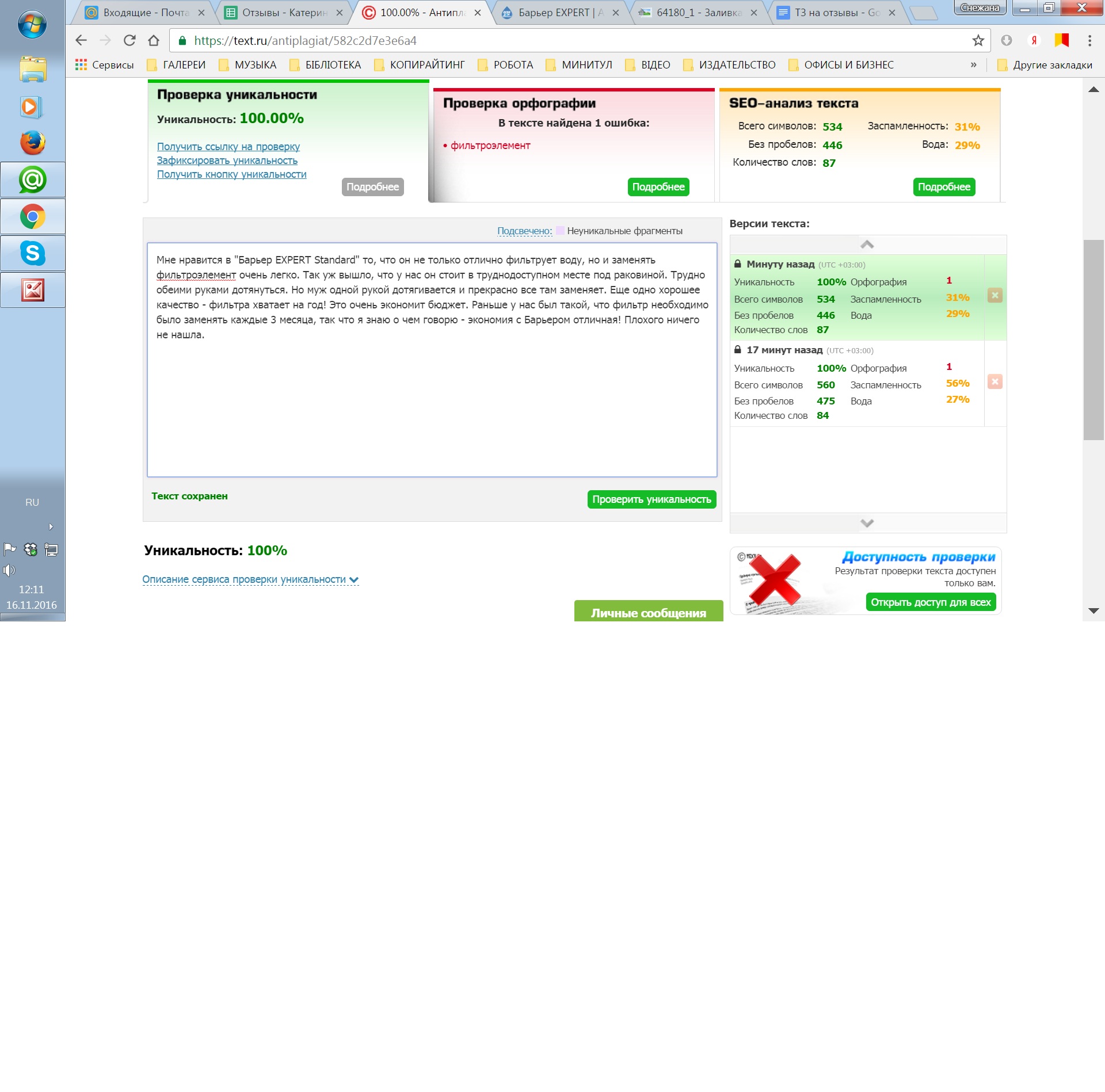Viewport: 1105px width, 1092px height.
Task: Show the hidden bookmarks overflow chevron
Action: click(x=973, y=65)
